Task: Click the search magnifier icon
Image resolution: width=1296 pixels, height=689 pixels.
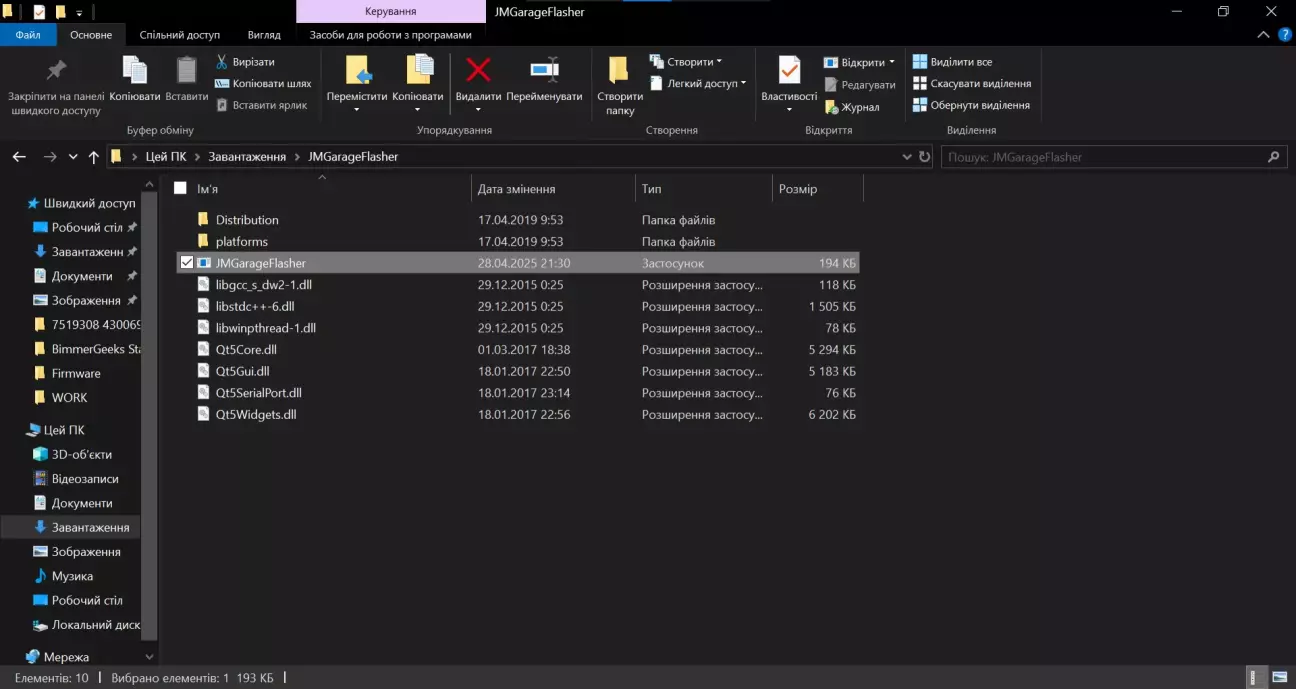Action: [x=1273, y=157]
